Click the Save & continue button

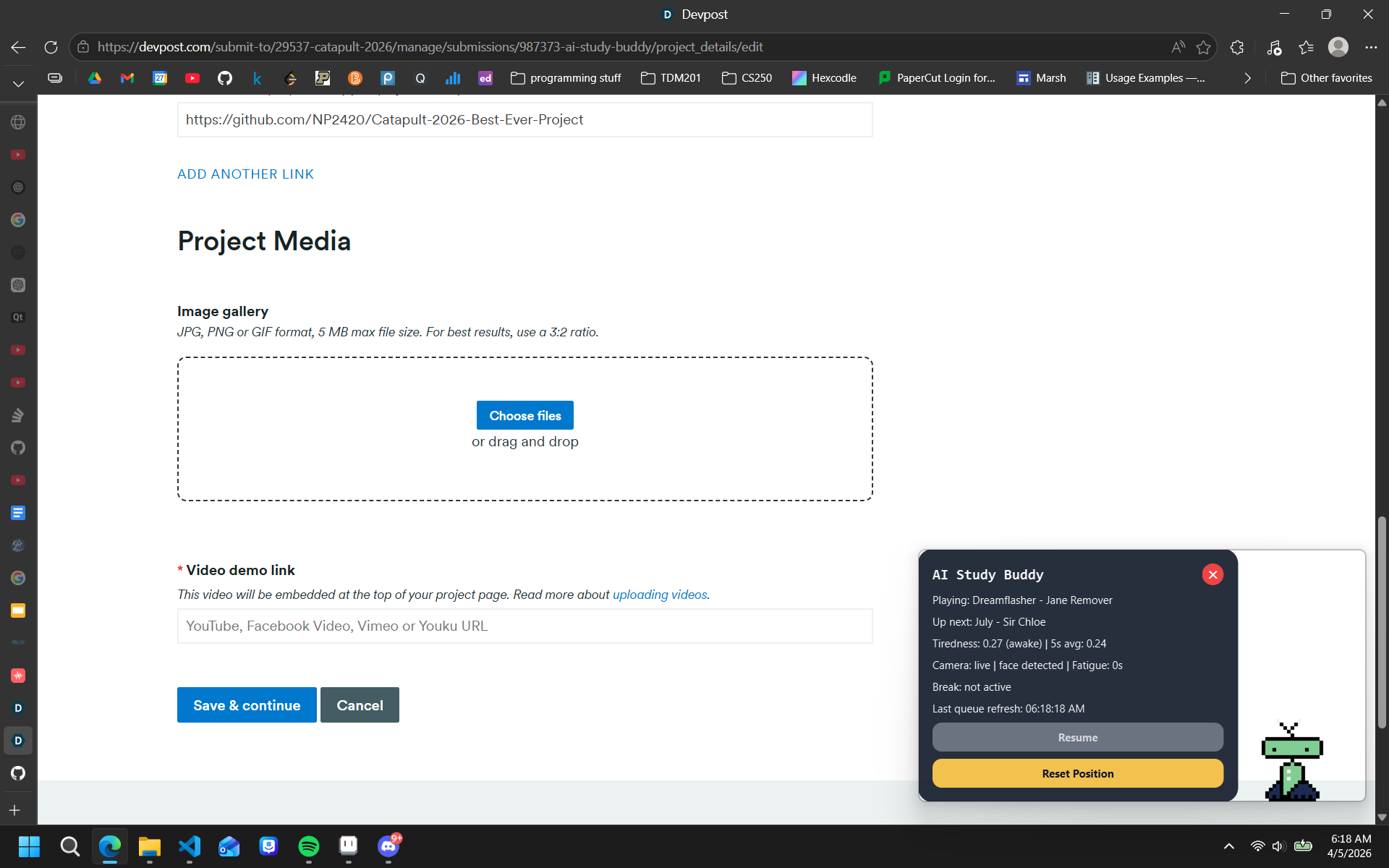coord(247,705)
